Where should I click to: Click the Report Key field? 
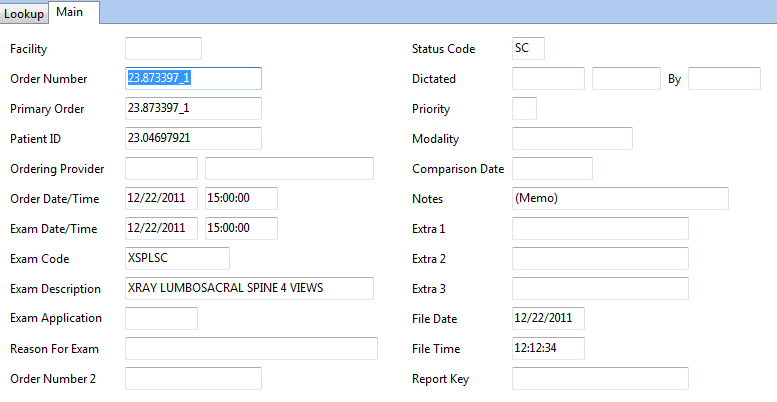coord(600,378)
